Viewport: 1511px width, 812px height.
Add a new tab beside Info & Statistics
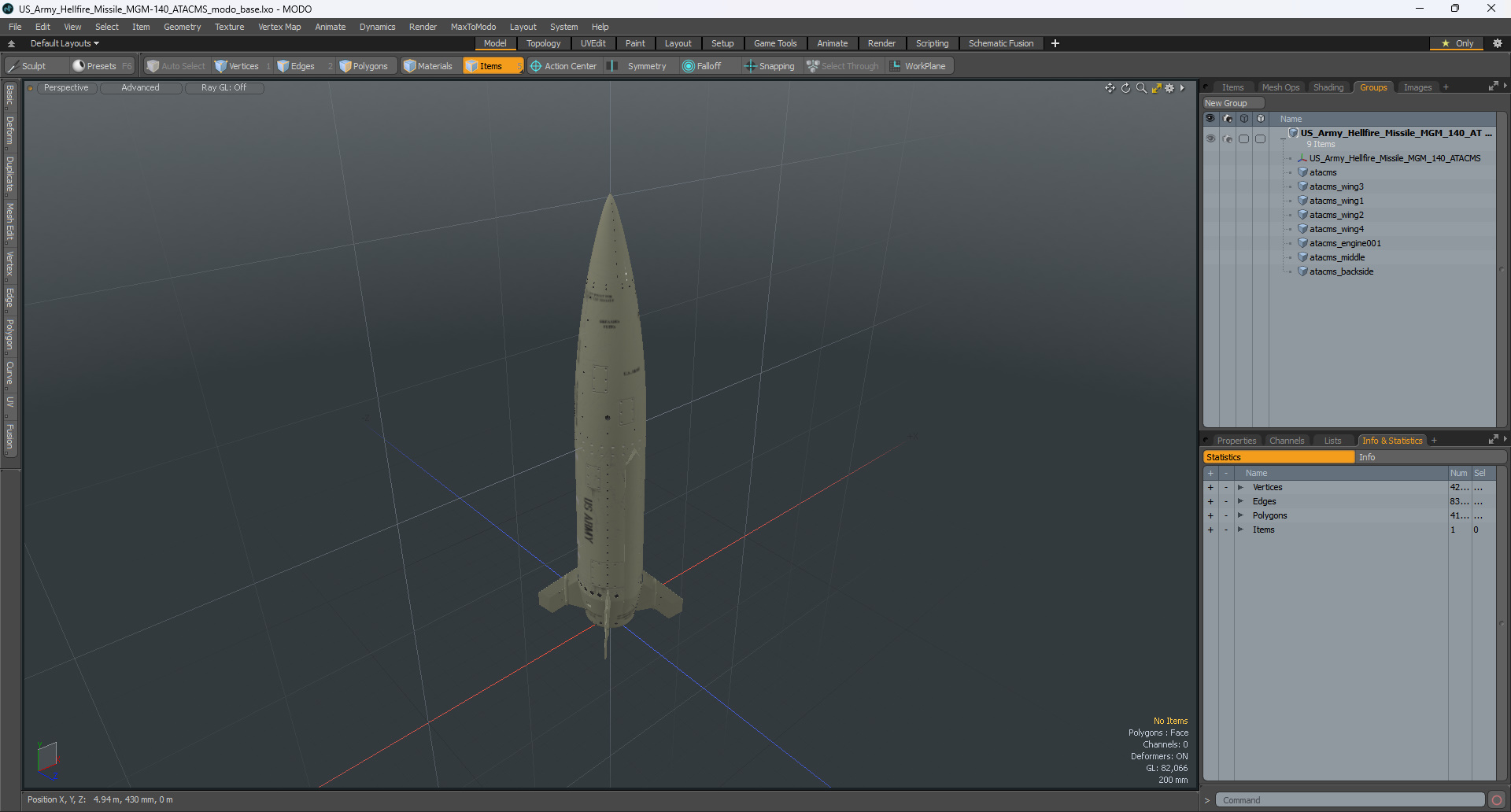click(x=1434, y=441)
